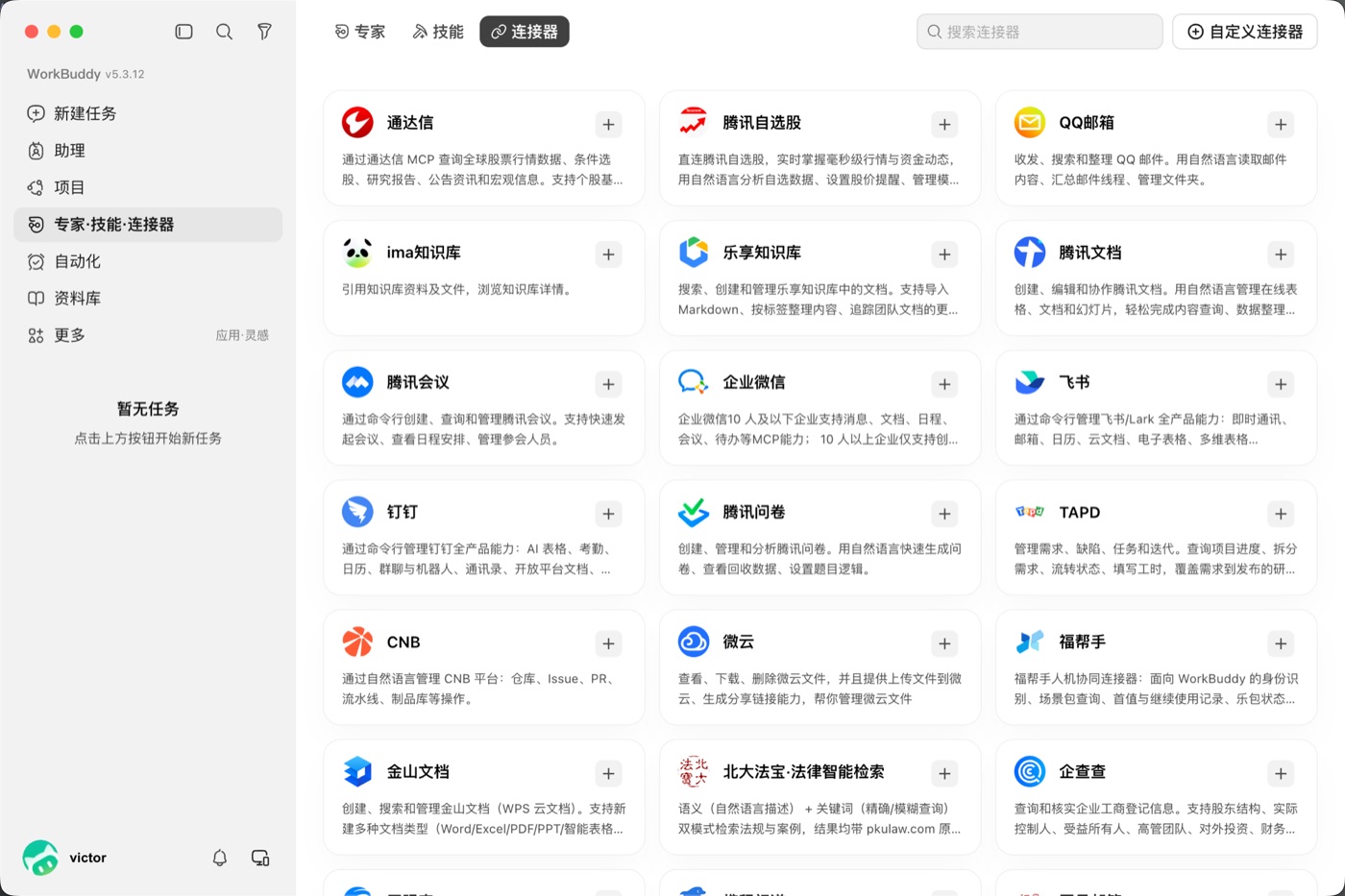Add the 钉钉 connector

tap(608, 514)
